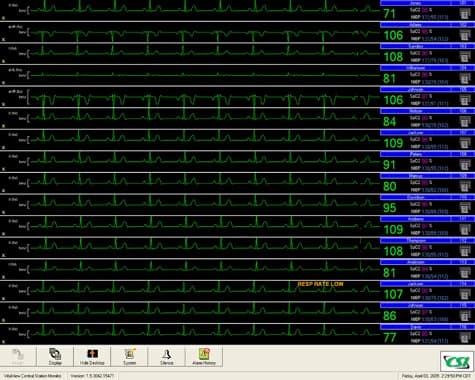Image resolution: width=475 pixels, height=380 pixels.
Task: Click SpO2 reading for heart rate 91 patient
Action: pyautogui.click(x=421, y=161)
